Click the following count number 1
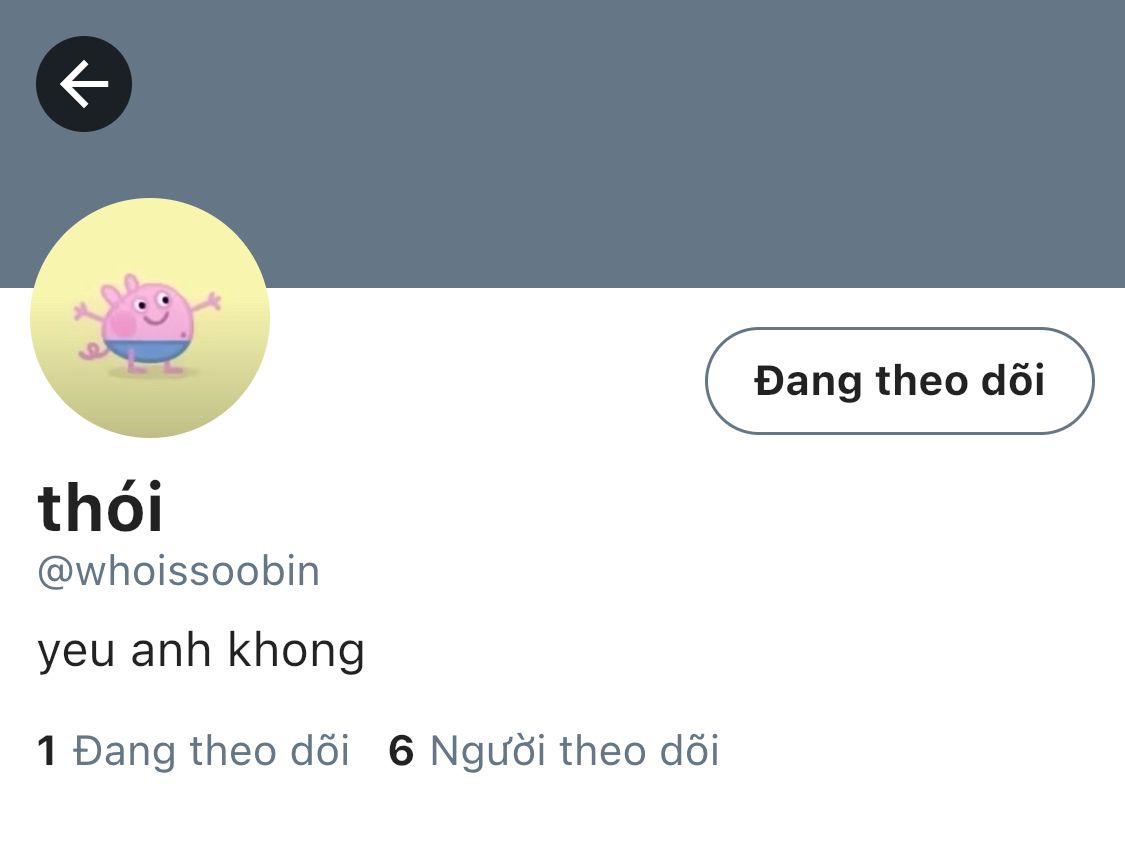This screenshot has height=849, width=1125. click(x=47, y=751)
